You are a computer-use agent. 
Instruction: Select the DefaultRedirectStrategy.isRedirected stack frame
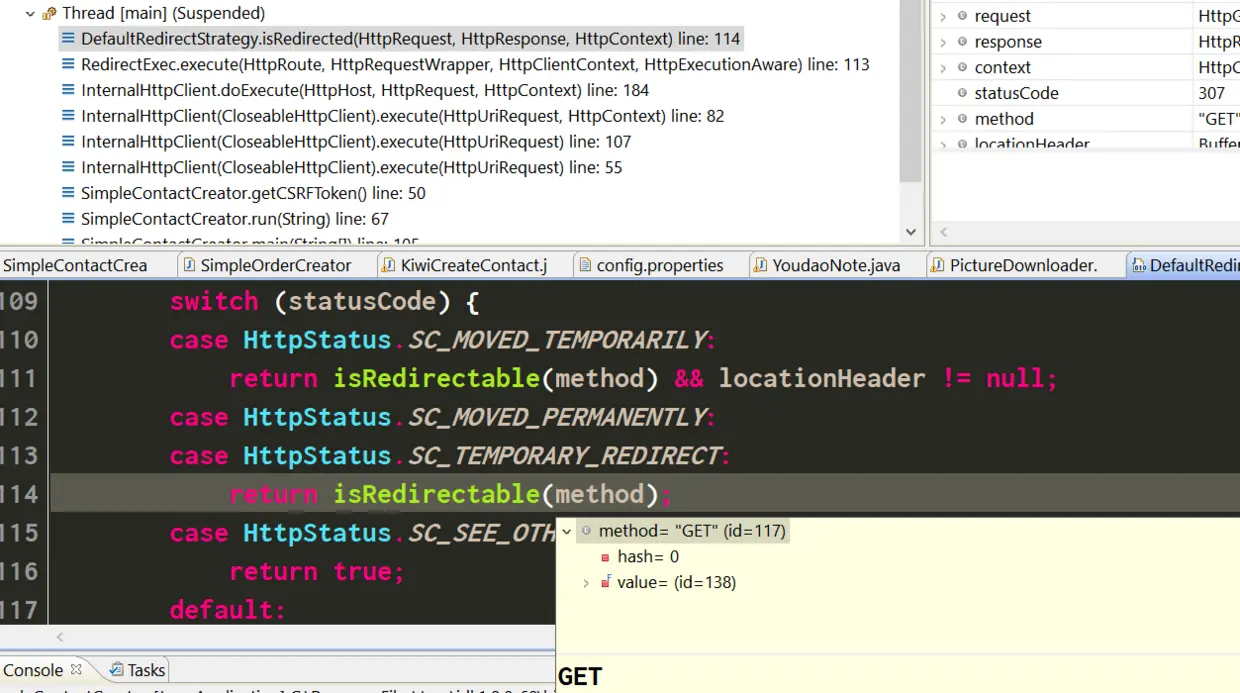[410, 39]
